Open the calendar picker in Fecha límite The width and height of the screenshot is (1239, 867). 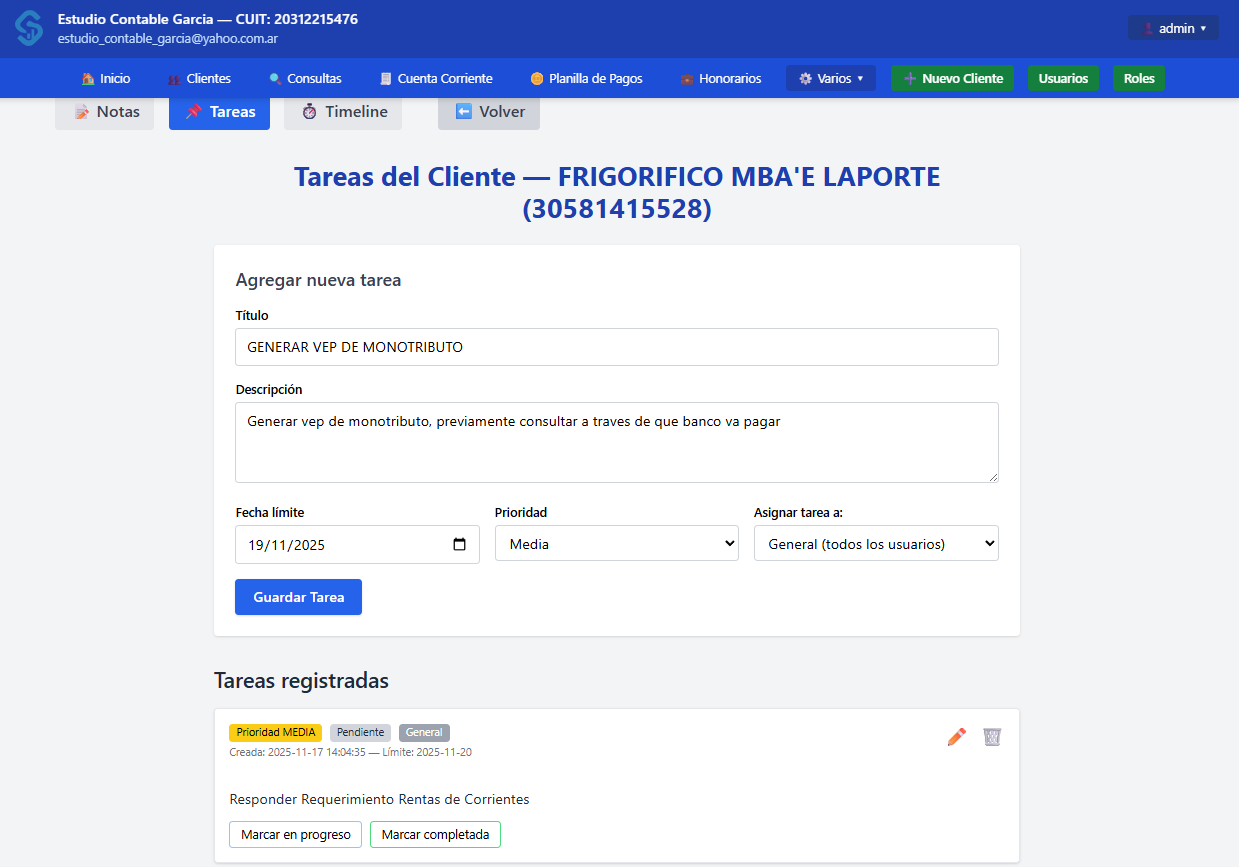tap(459, 544)
